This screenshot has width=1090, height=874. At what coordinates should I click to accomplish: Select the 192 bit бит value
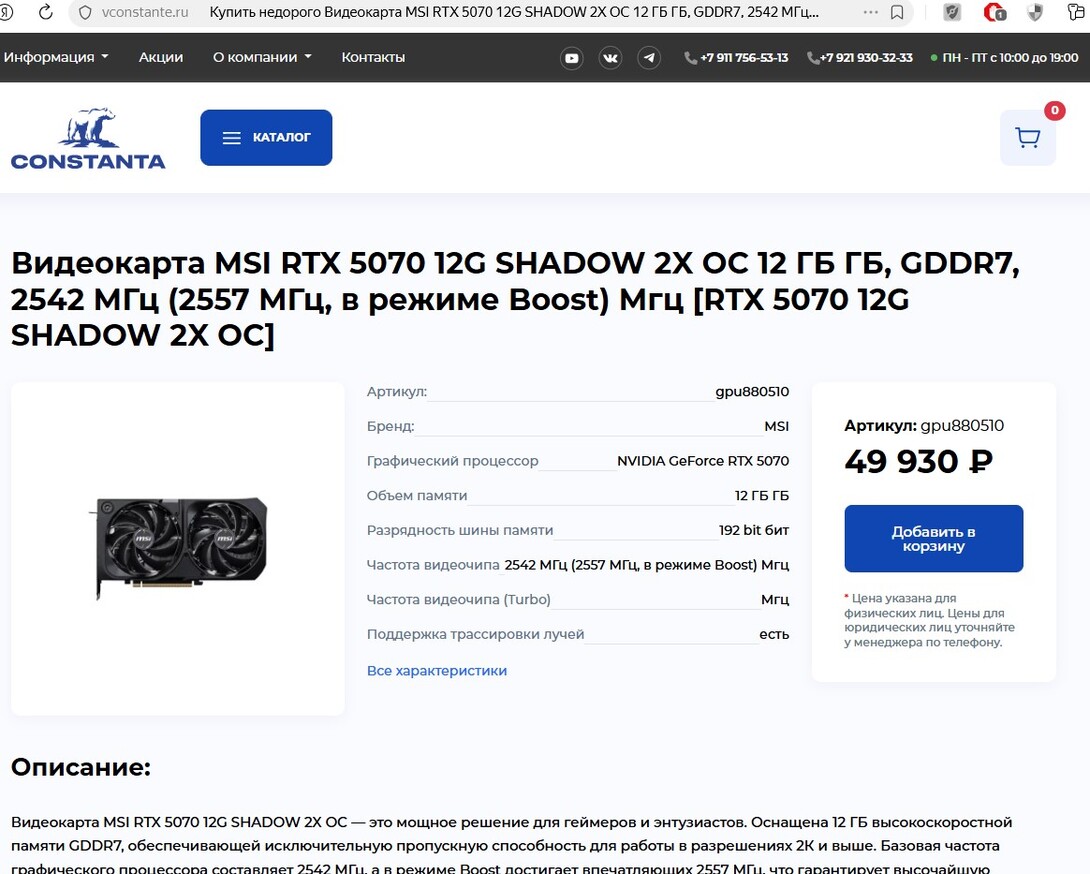(754, 531)
